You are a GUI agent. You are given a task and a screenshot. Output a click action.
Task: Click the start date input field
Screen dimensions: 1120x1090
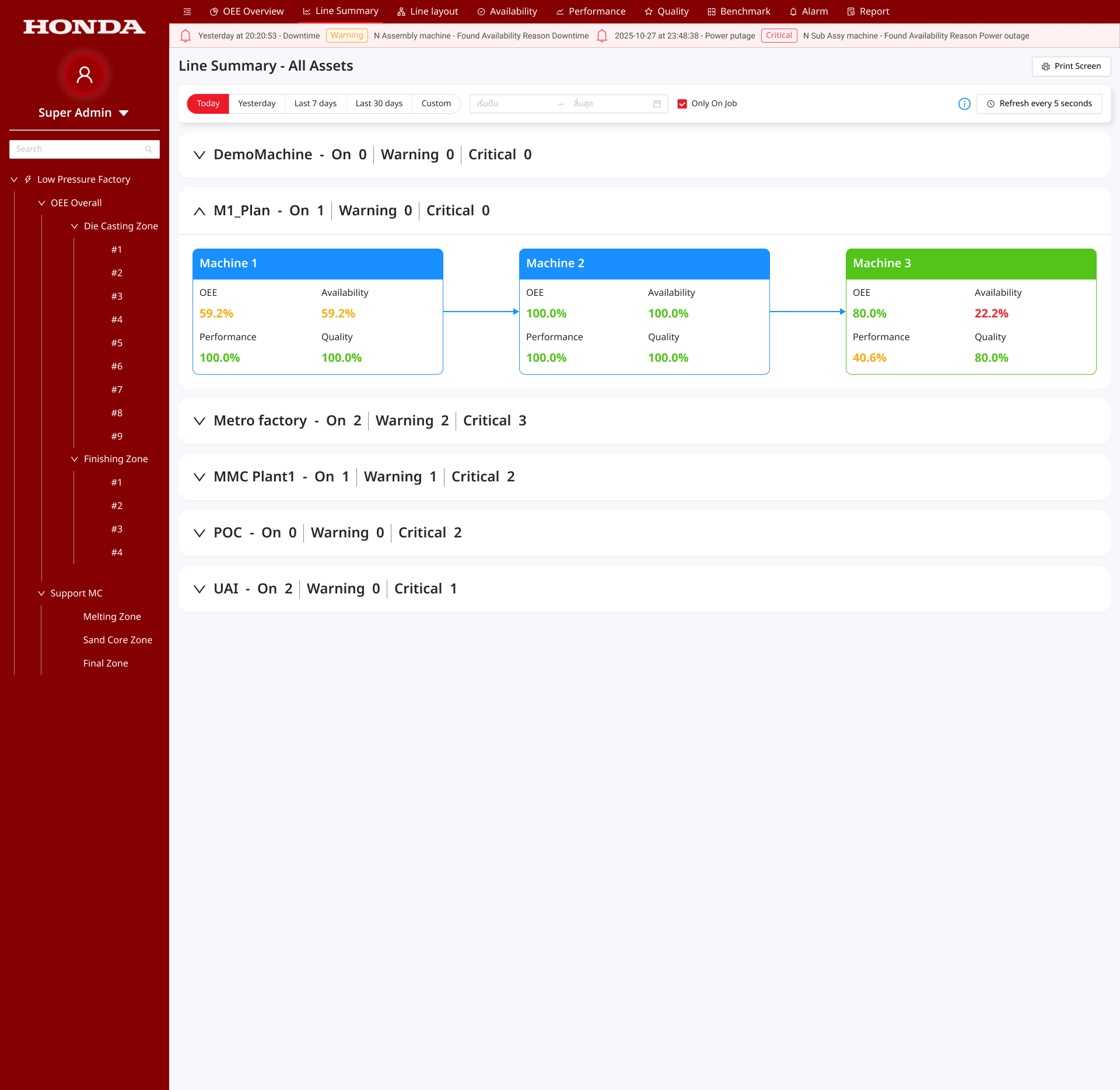510,104
